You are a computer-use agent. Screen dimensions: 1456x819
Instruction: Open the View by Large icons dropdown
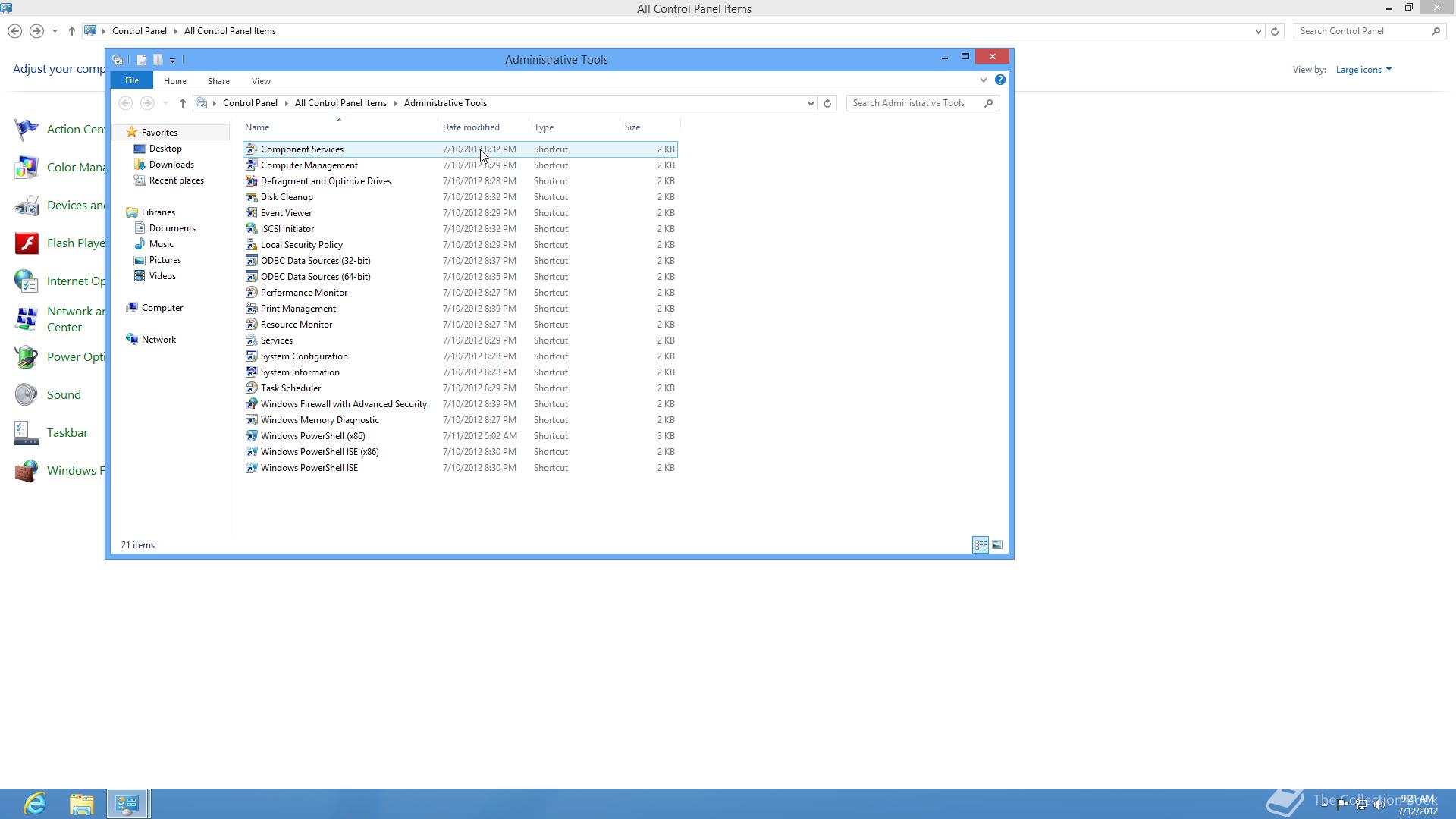(1363, 70)
